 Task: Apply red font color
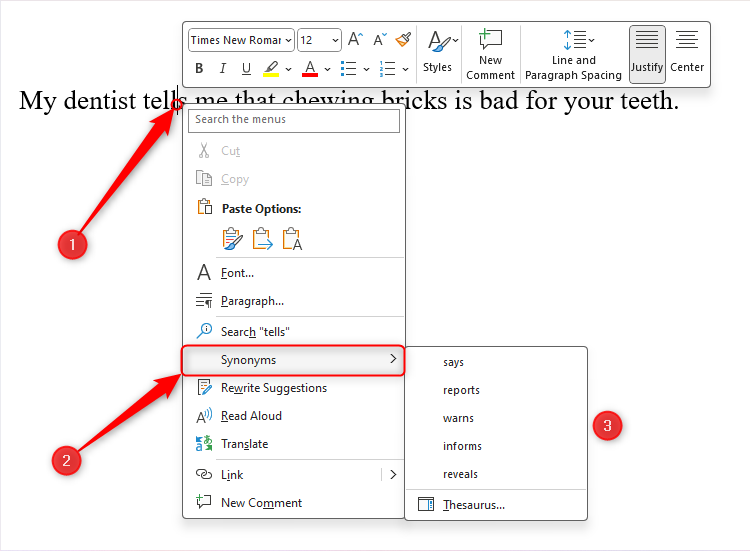point(310,68)
